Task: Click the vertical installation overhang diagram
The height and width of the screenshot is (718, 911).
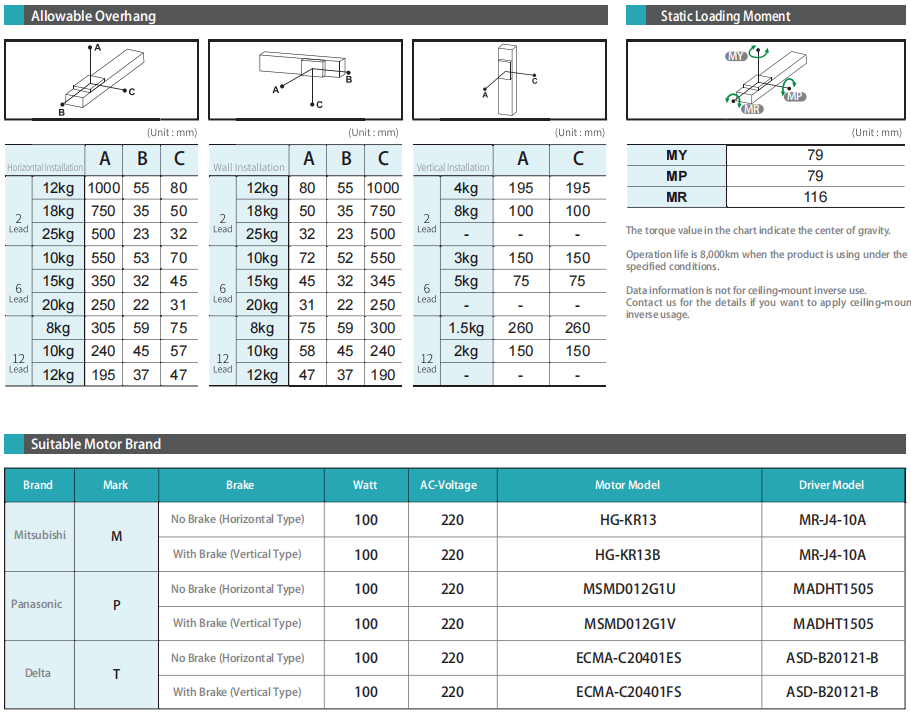Action: coord(508,80)
